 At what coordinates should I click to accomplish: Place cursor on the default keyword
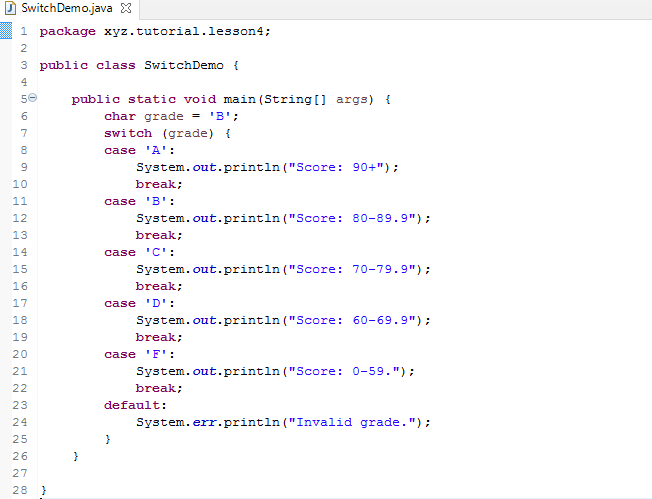point(135,405)
